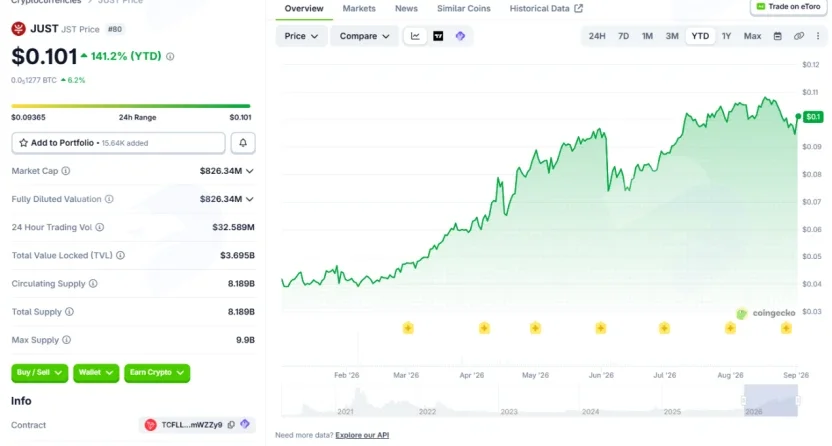Select the 24H time range
Image resolution: width=832 pixels, height=446 pixels.
pyautogui.click(x=597, y=36)
